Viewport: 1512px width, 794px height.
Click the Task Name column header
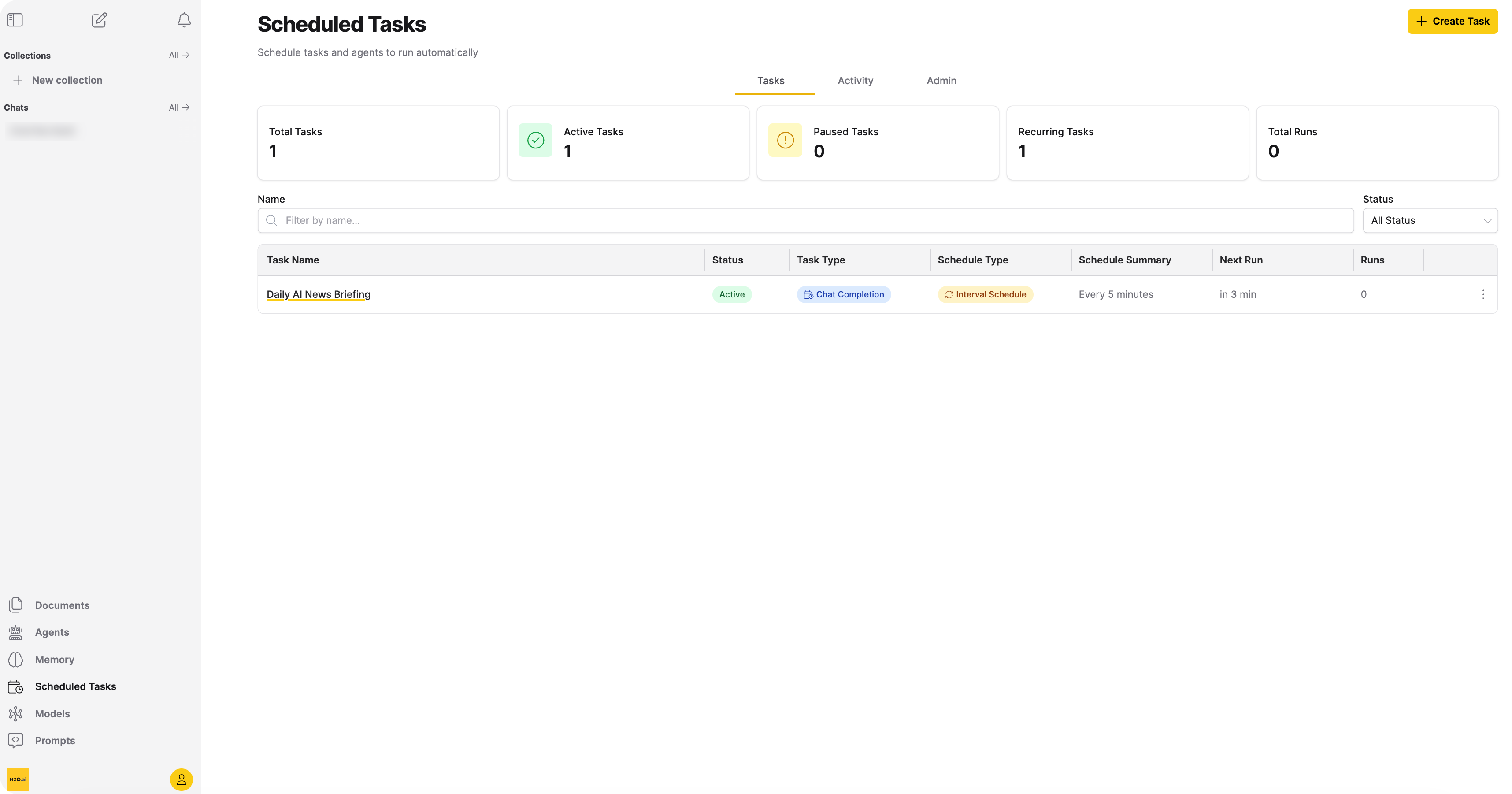(293, 260)
